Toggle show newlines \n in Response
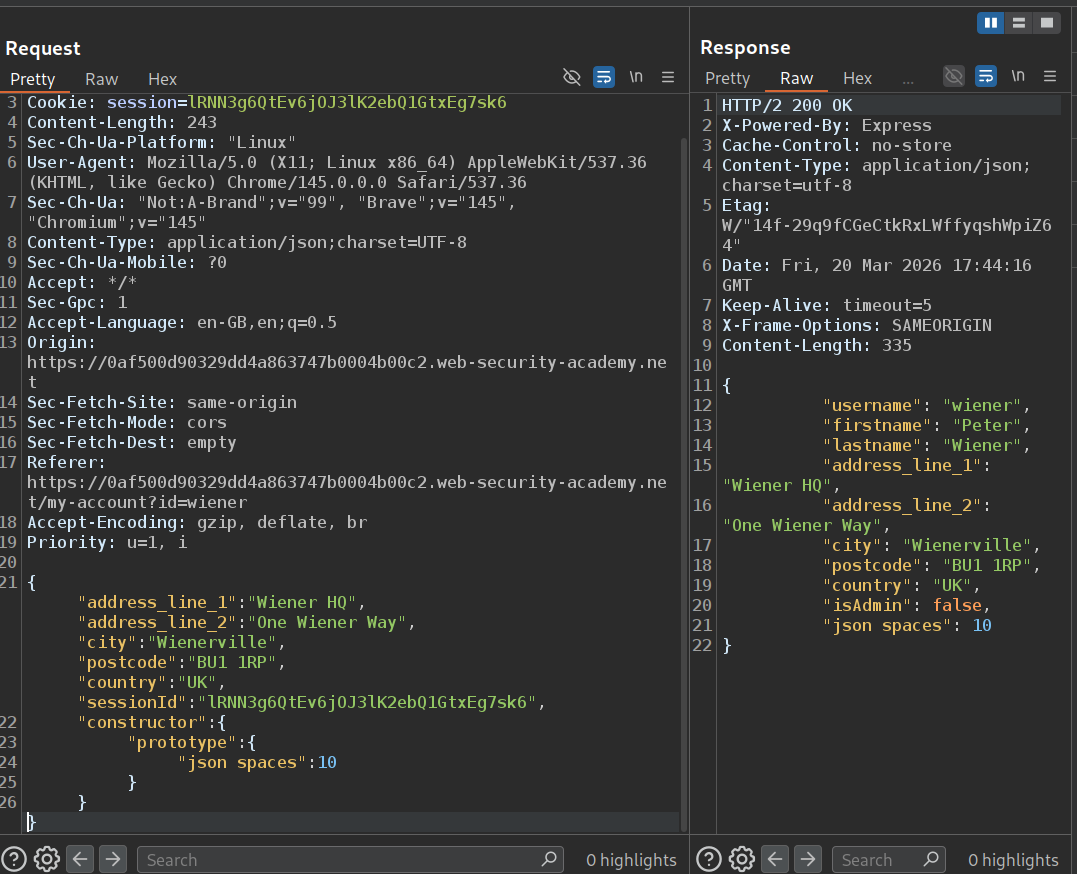The width and height of the screenshot is (1077, 874). click(1017, 77)
